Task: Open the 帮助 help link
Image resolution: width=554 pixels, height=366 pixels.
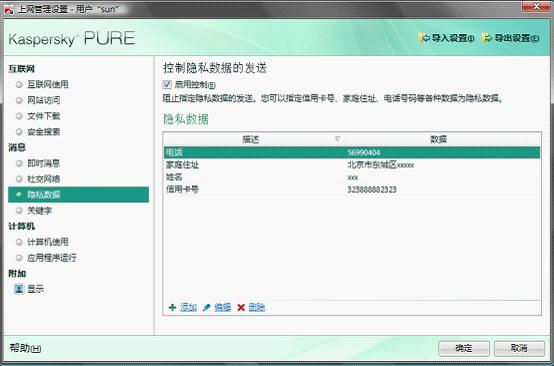Action: coord(25,348)
